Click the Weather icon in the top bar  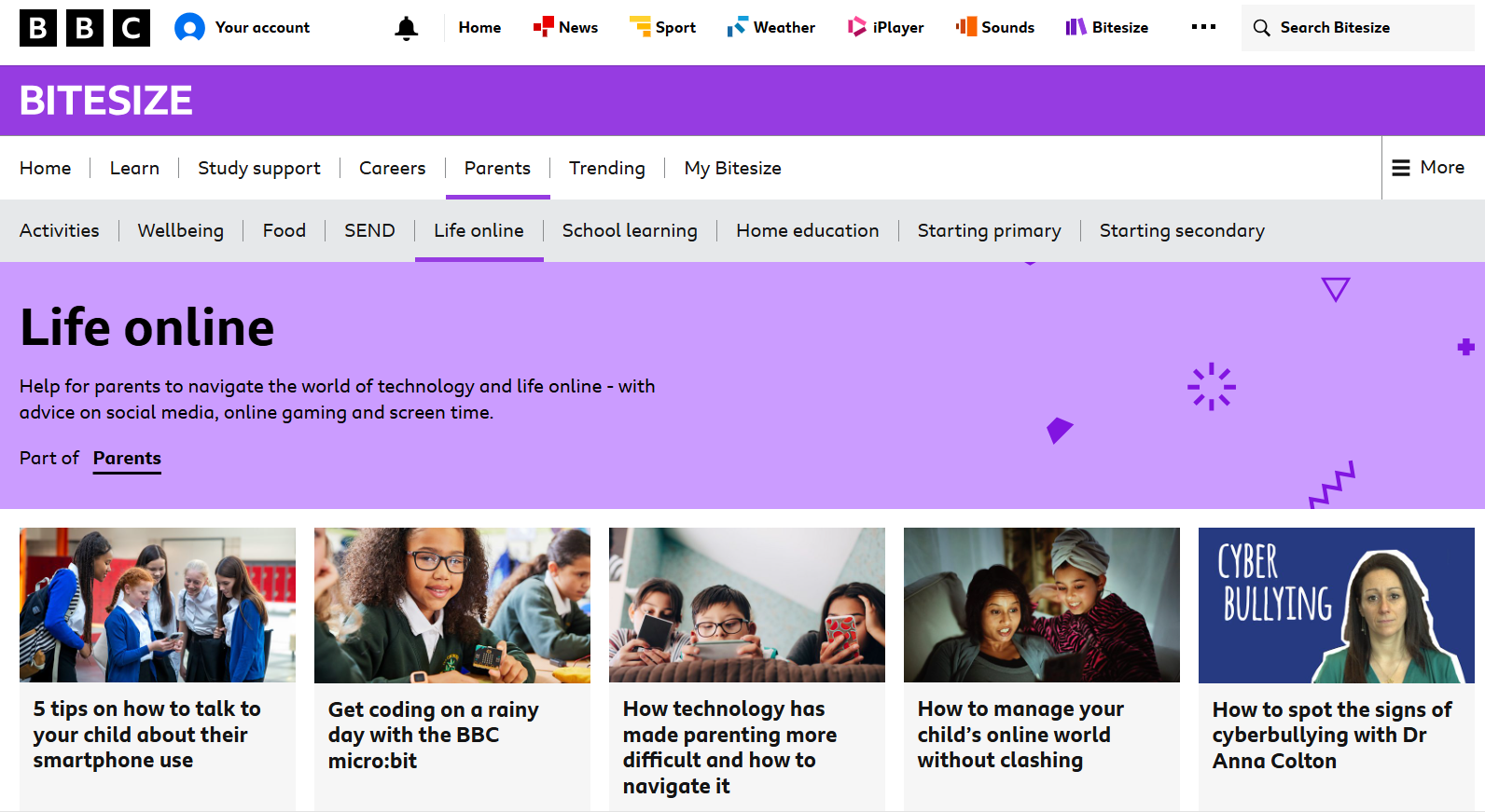[x=737, y=27]
